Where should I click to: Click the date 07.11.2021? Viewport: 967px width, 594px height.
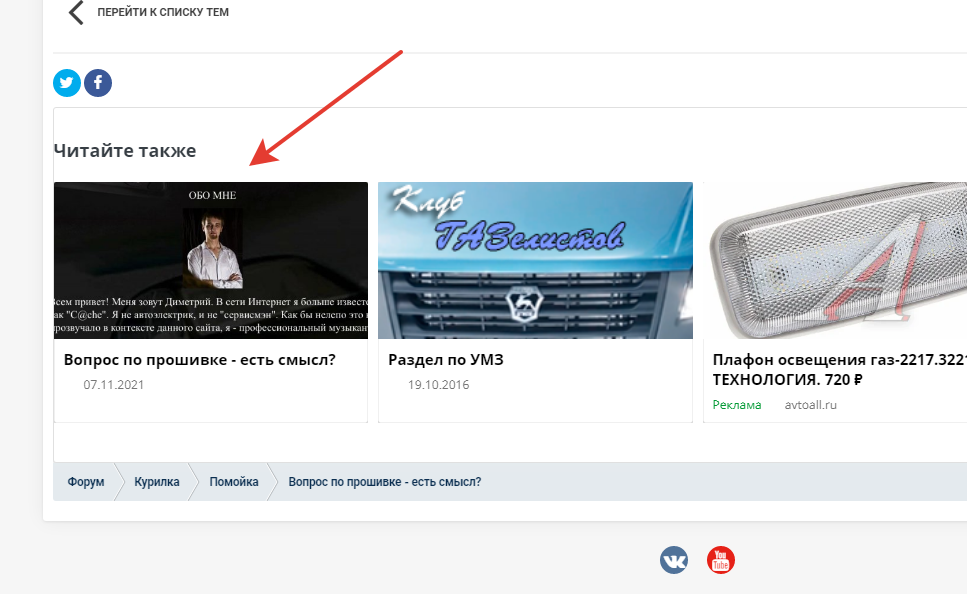[113, 384]
